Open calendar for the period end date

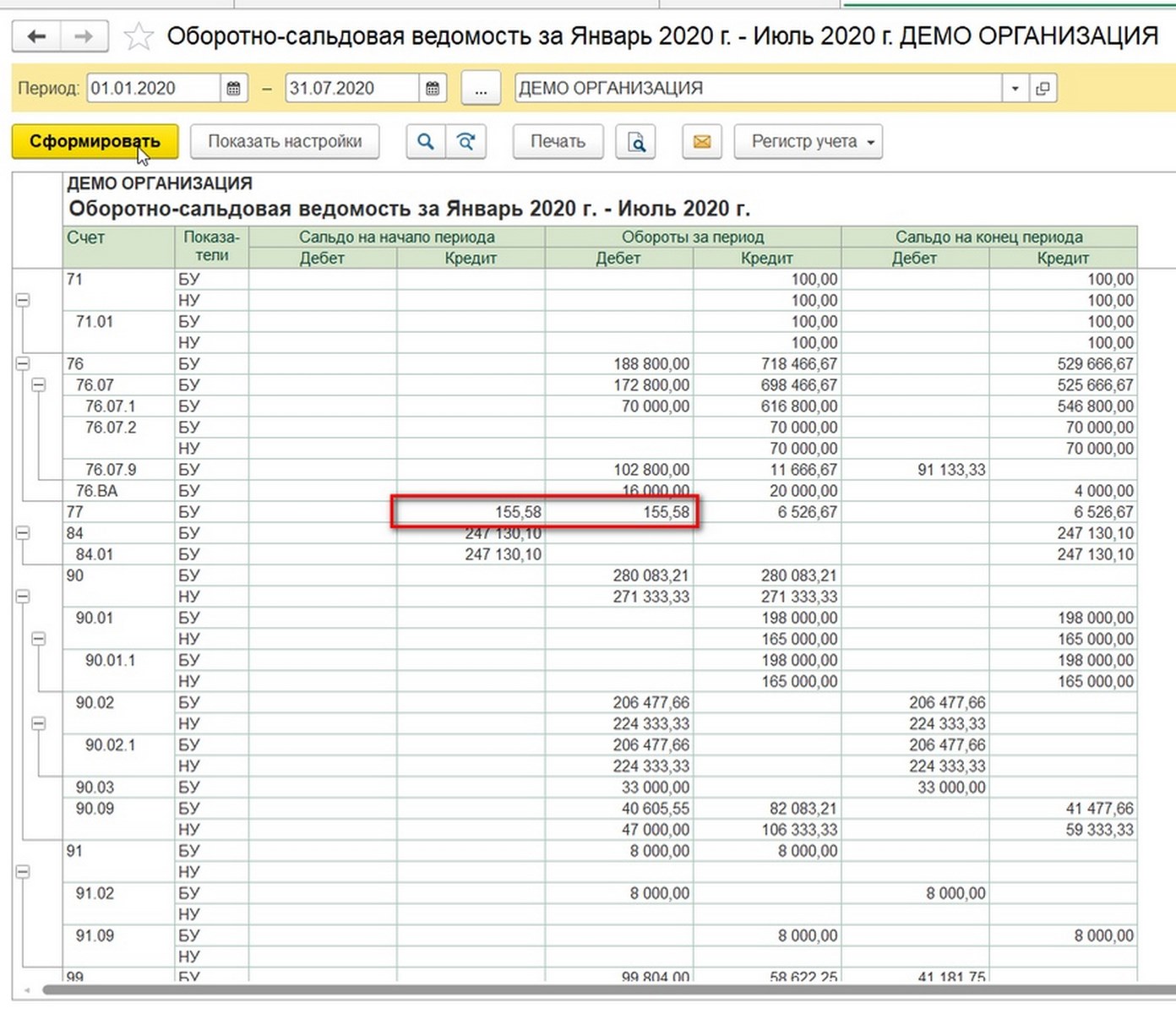point(432,88)
